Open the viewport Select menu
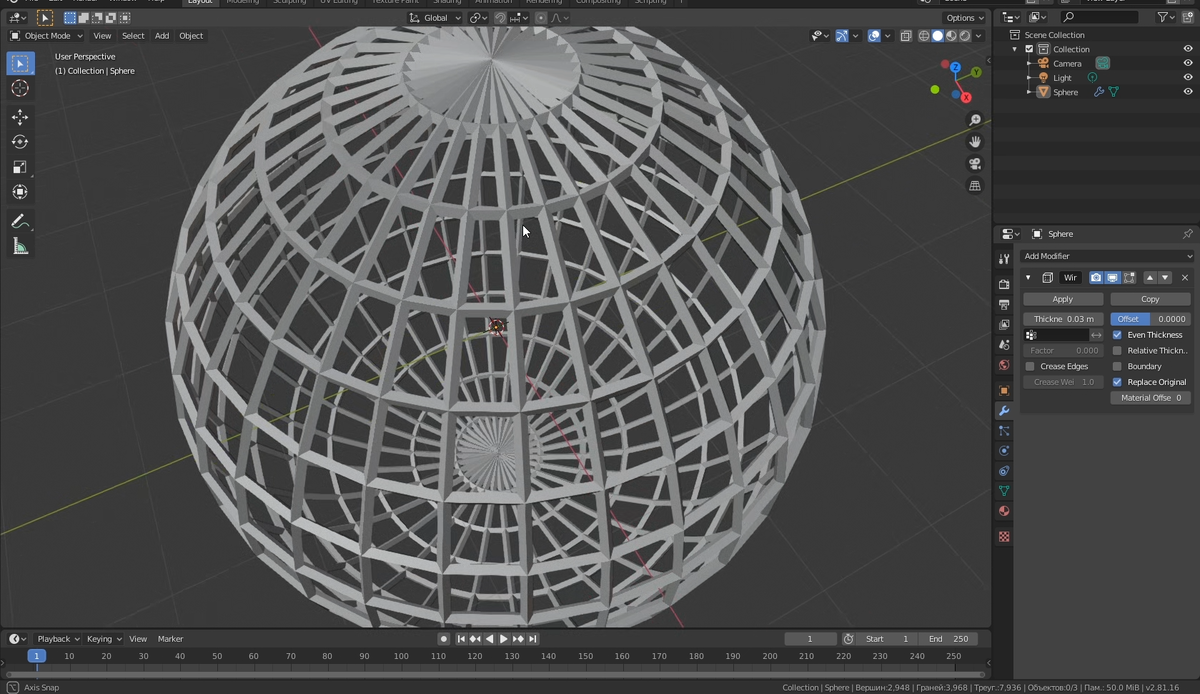 coord(133,36)
